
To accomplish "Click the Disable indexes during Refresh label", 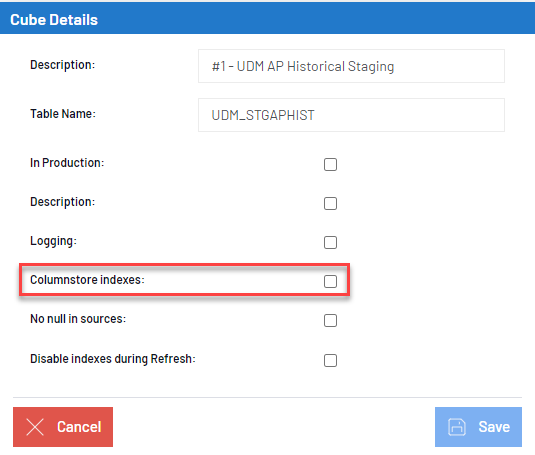I will 113,359.
